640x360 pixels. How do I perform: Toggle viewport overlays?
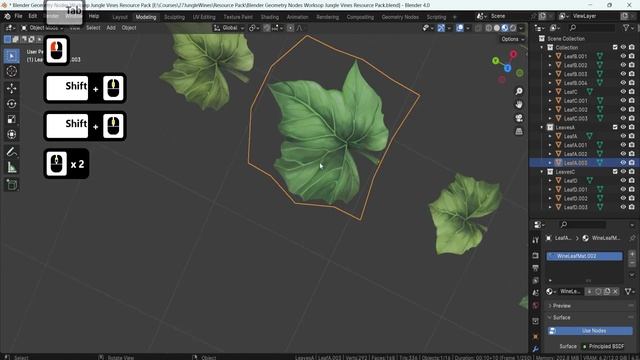pyautogui.click(x=460, y=28)
